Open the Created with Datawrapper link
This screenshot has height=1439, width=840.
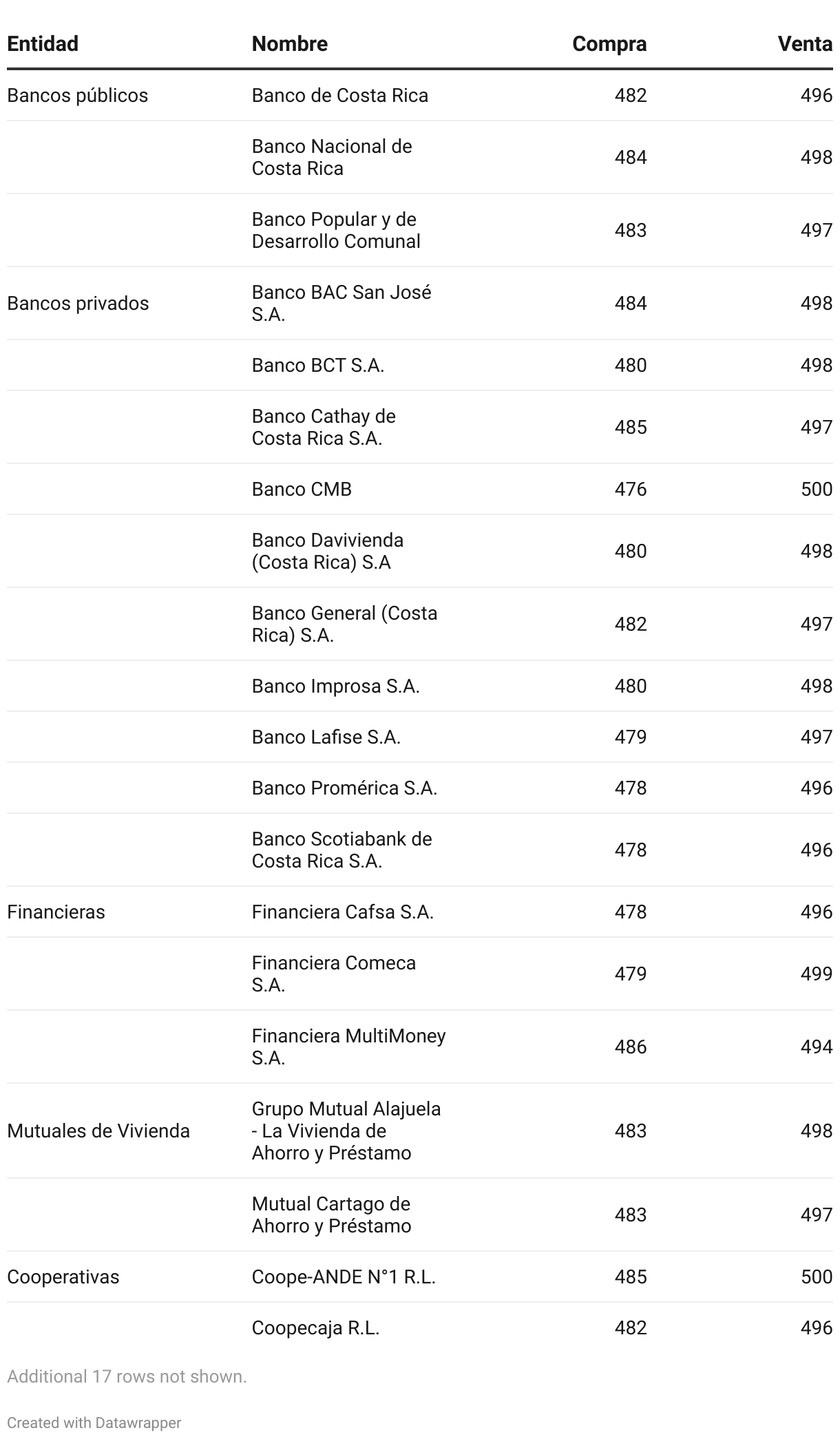pos(94,1422)
